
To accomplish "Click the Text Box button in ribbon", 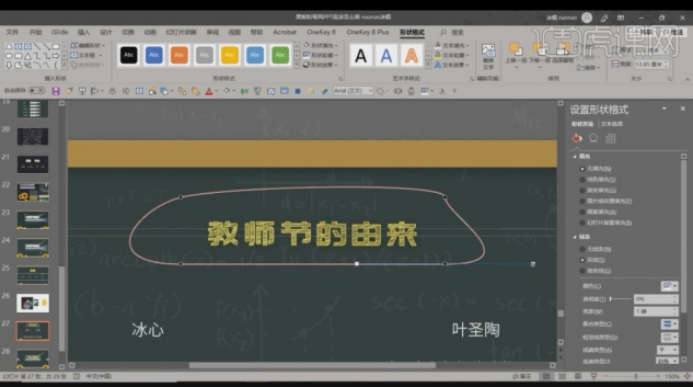I will (x=86, y=55).
